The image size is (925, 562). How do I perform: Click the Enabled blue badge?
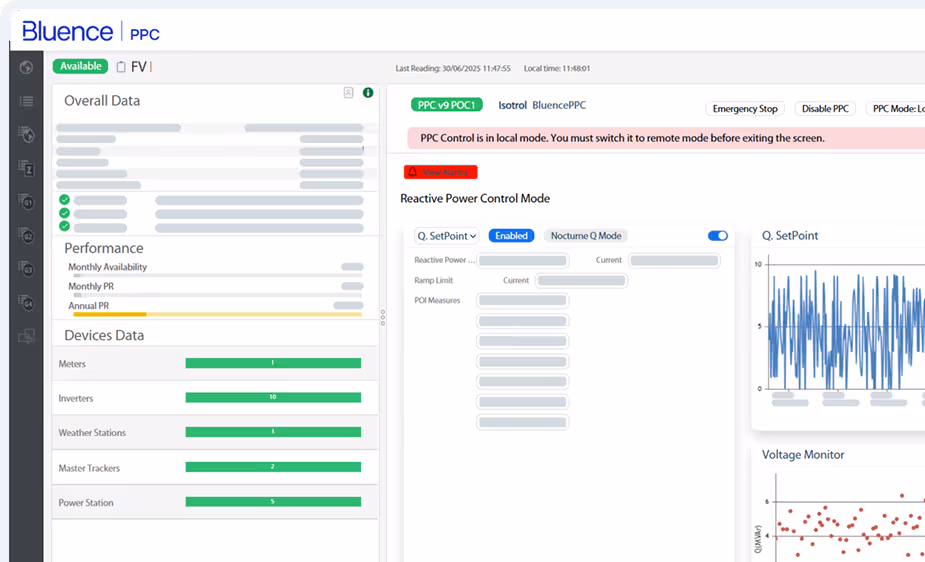click(x=511, y=236)
